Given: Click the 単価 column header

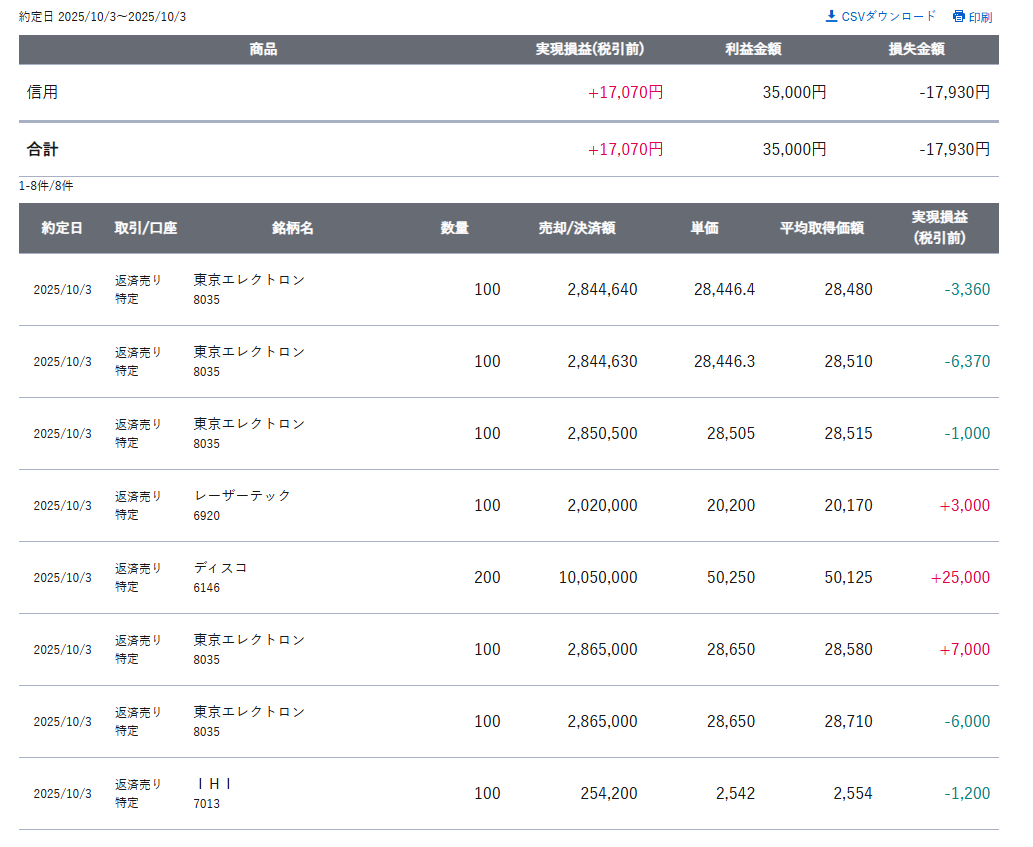Looking at the screenshot, I should (704, 228).
